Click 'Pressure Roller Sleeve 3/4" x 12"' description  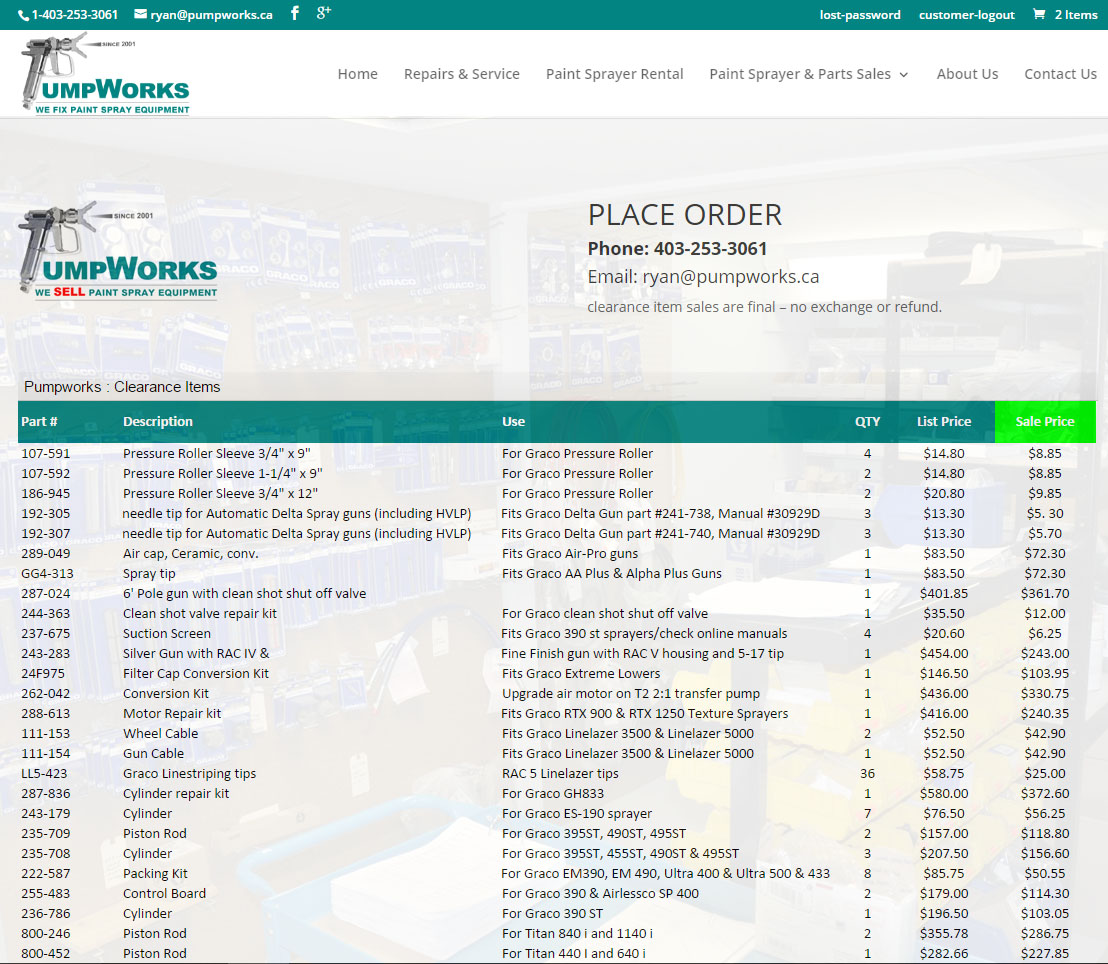220,493
